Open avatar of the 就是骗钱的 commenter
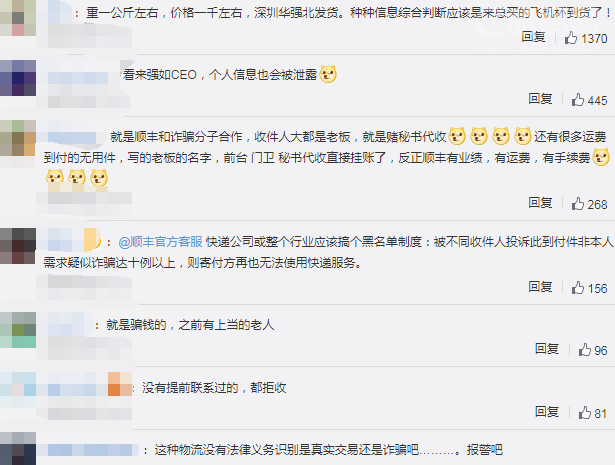The width and height of the screenshot is (615, 465). pos(18,330)
